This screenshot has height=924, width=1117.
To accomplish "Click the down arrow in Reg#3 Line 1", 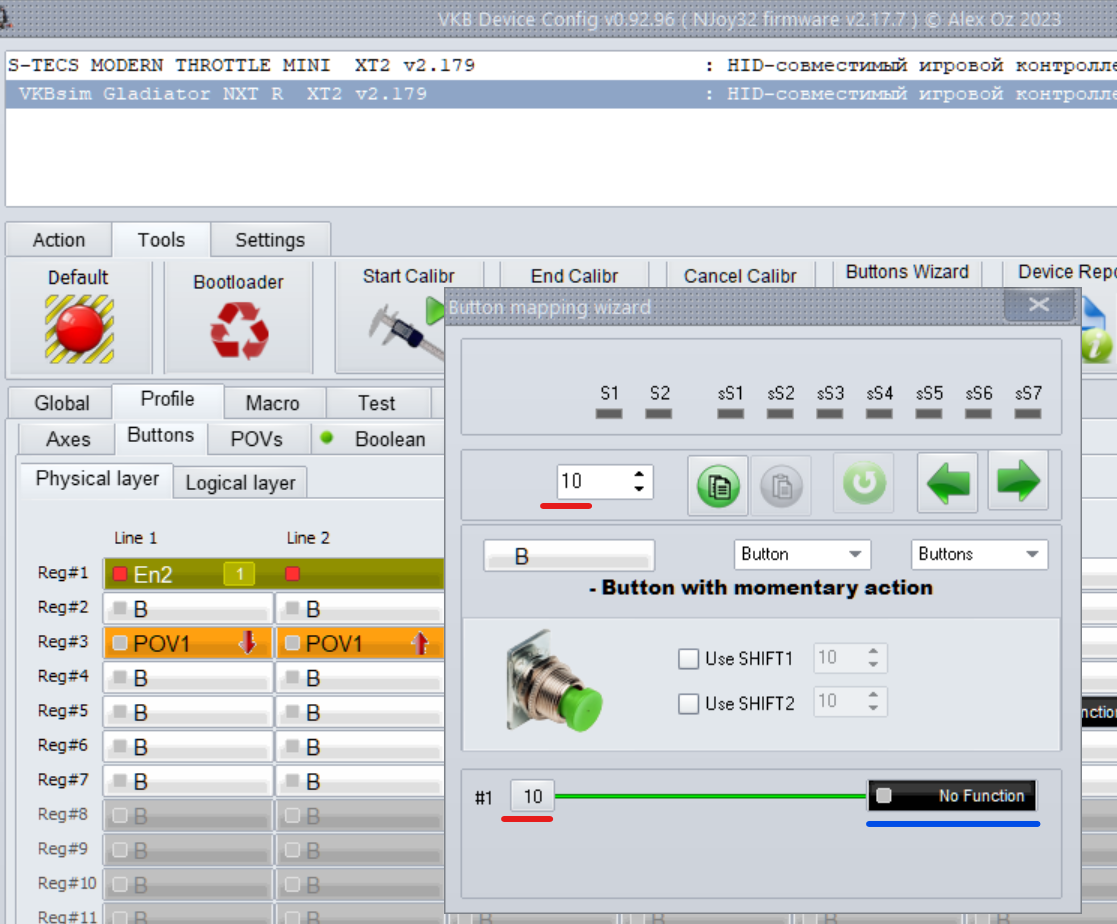I will tap(247, 643).
